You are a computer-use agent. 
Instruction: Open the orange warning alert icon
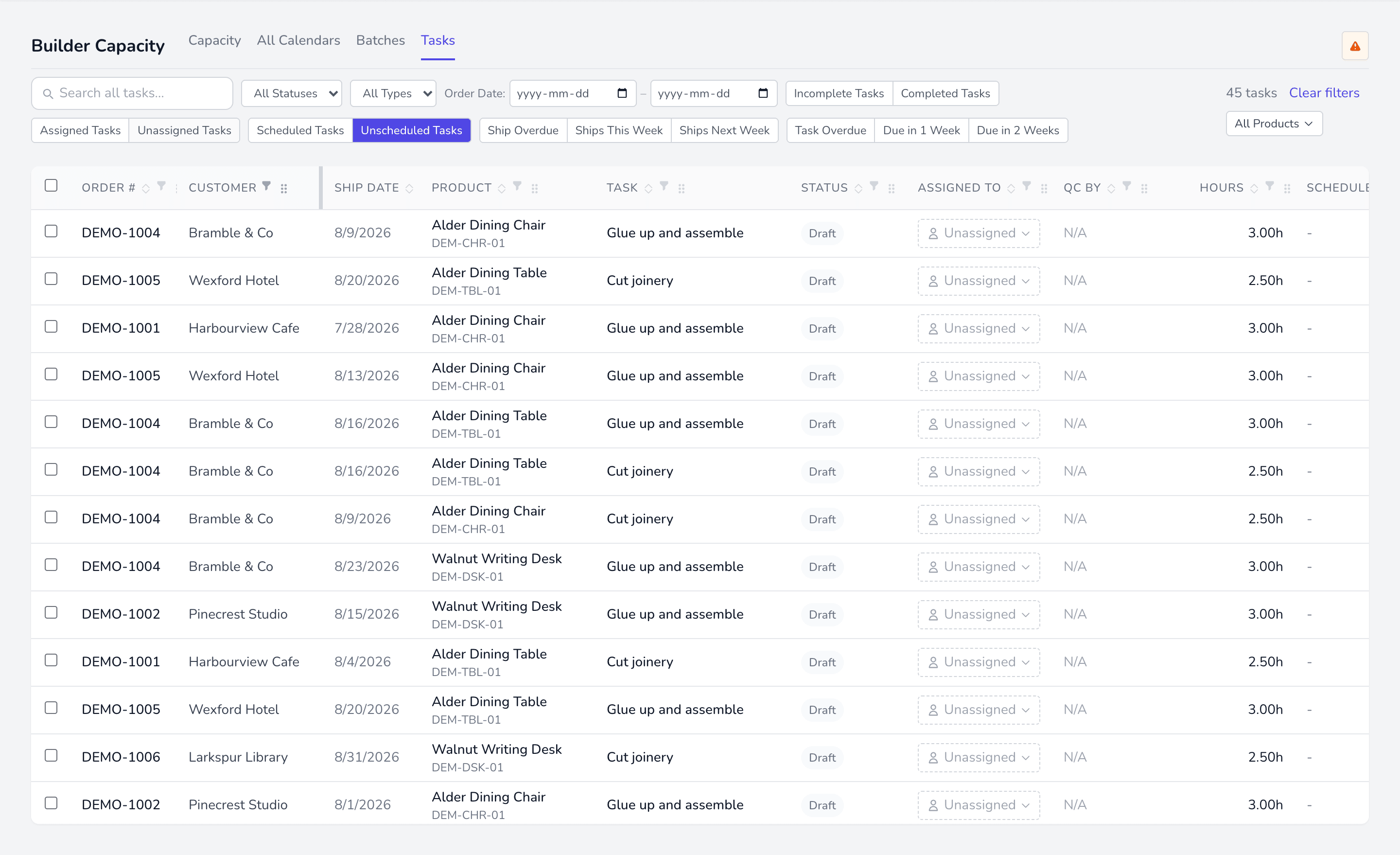pyautogui.click(x=1354, y=46)
